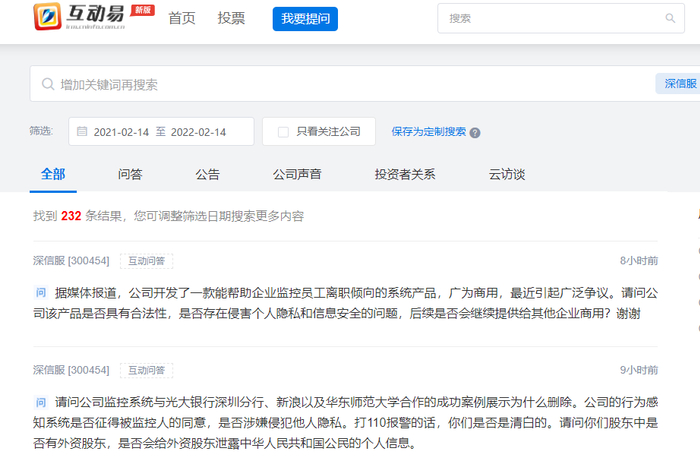Click the 互动问答 tag in the 9小时前 result

tap(146, 370)
